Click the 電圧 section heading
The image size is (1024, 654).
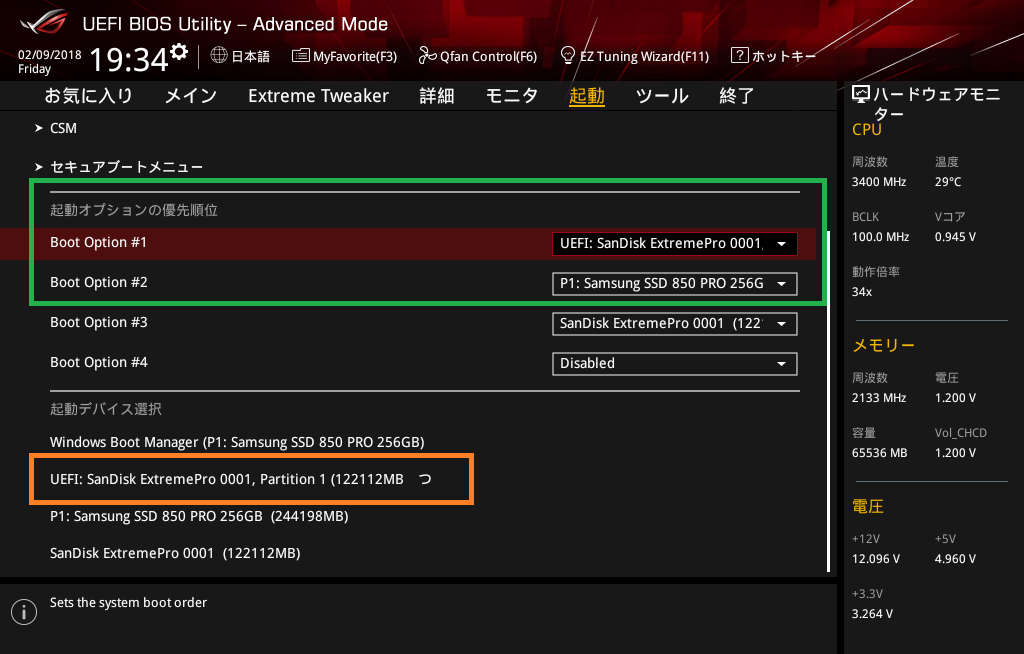click(x=867, y=506)
